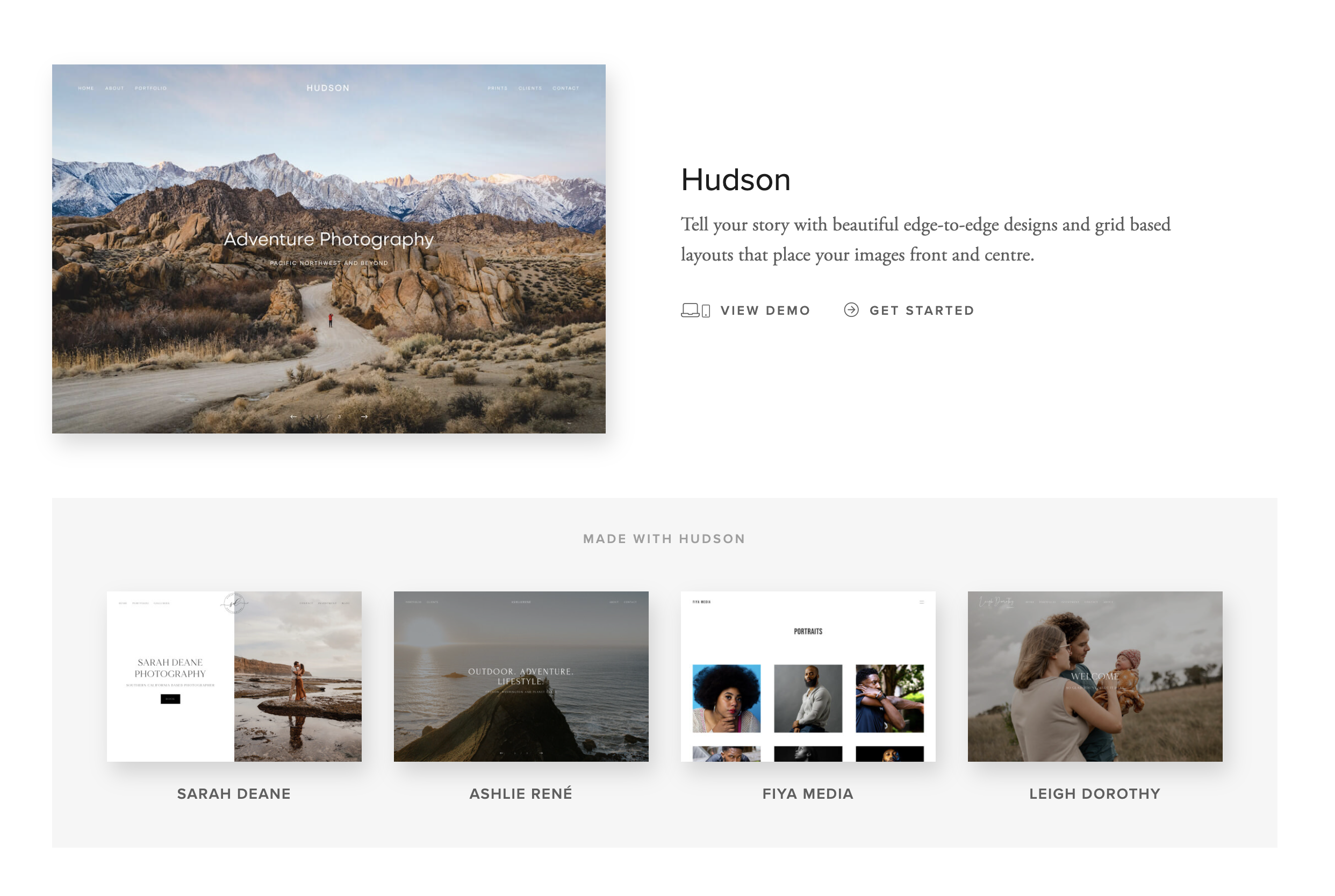This screenshot has width=1335, height=896.
Task: Click the circular logo in Sarah Deane thumbnail
Action: (x=233, y=603)
